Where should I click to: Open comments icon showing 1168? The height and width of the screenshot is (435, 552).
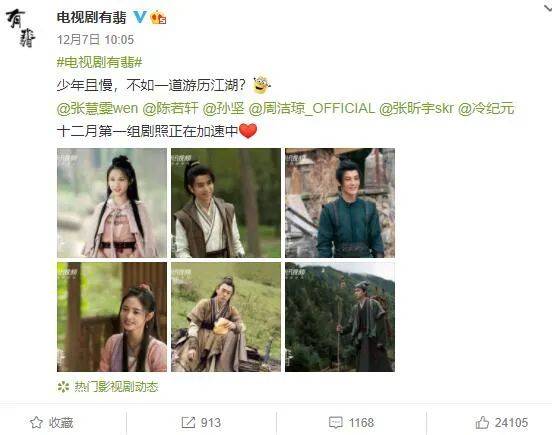point(335,422)
